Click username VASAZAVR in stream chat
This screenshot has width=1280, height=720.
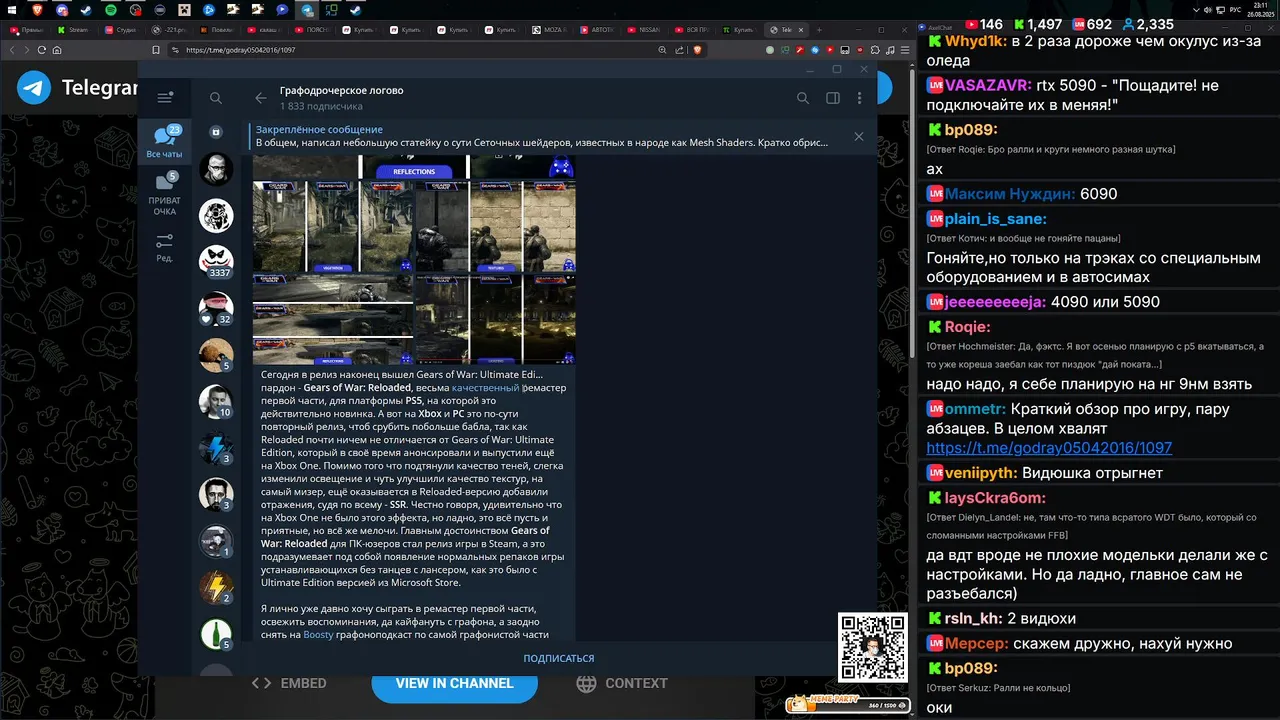point(988,85)
